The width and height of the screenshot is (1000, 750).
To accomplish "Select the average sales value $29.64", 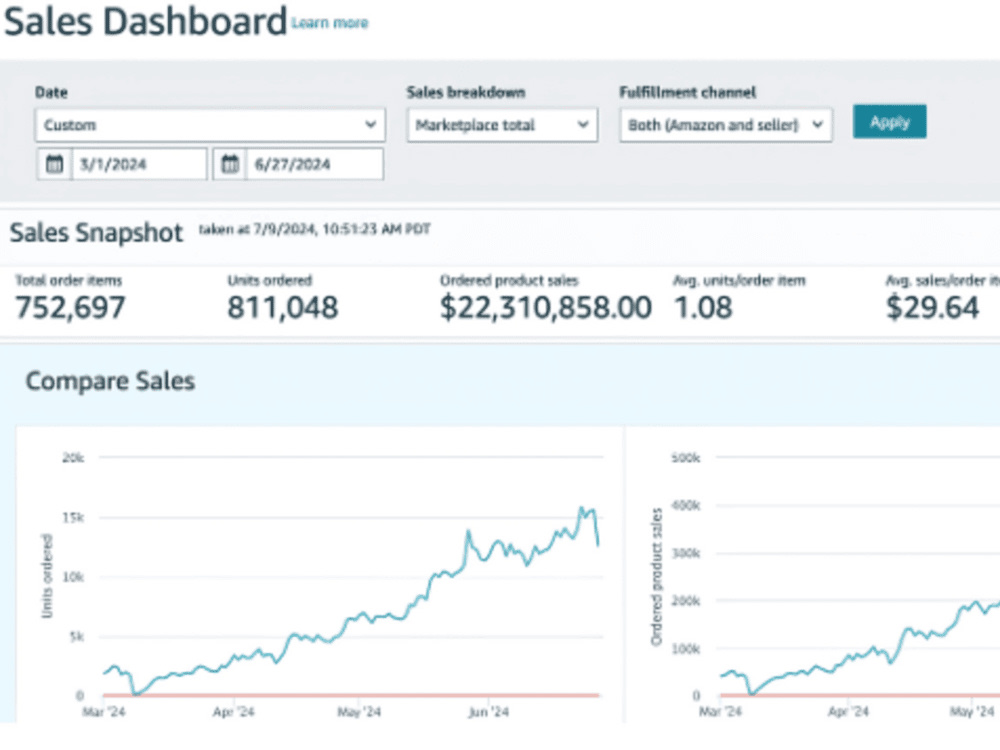I will [932, 307].
